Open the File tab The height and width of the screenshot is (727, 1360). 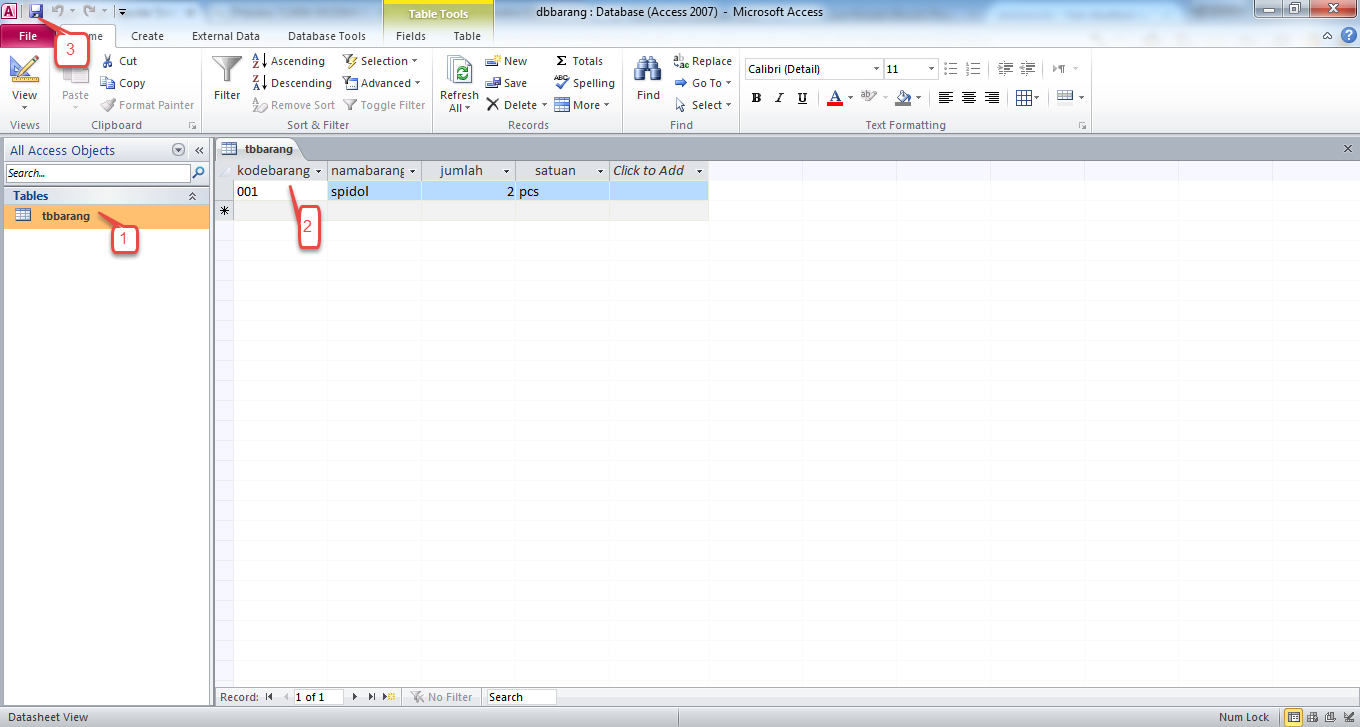(x=28, y=36)
